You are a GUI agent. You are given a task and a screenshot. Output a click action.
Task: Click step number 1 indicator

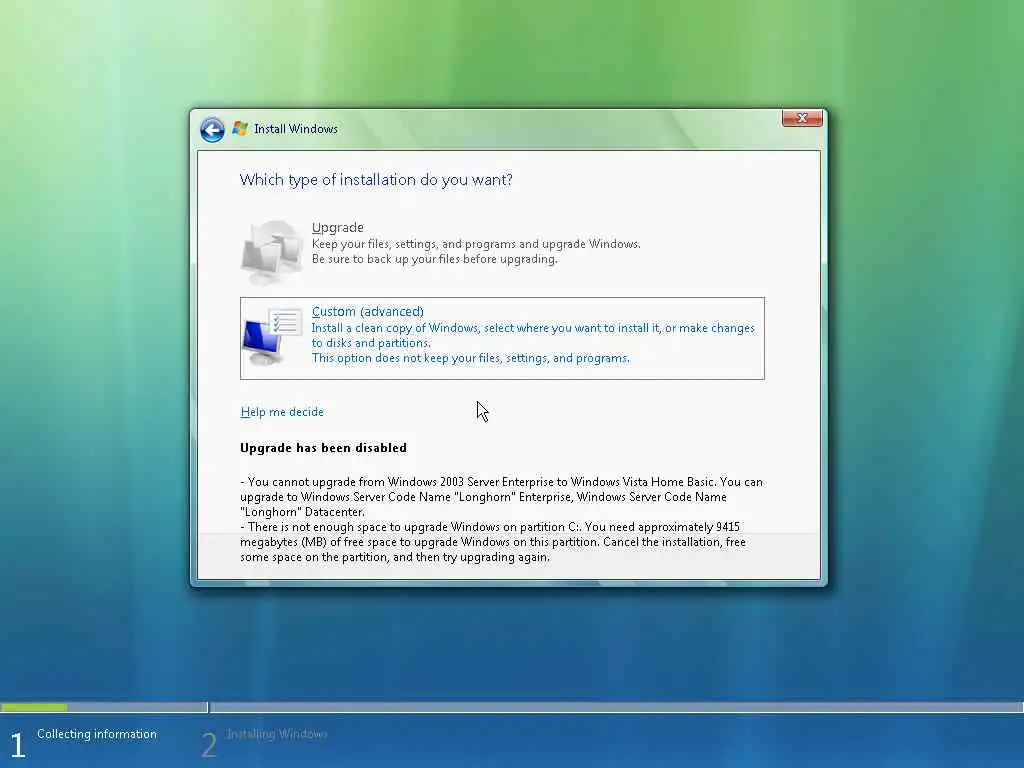pos(18,745)
